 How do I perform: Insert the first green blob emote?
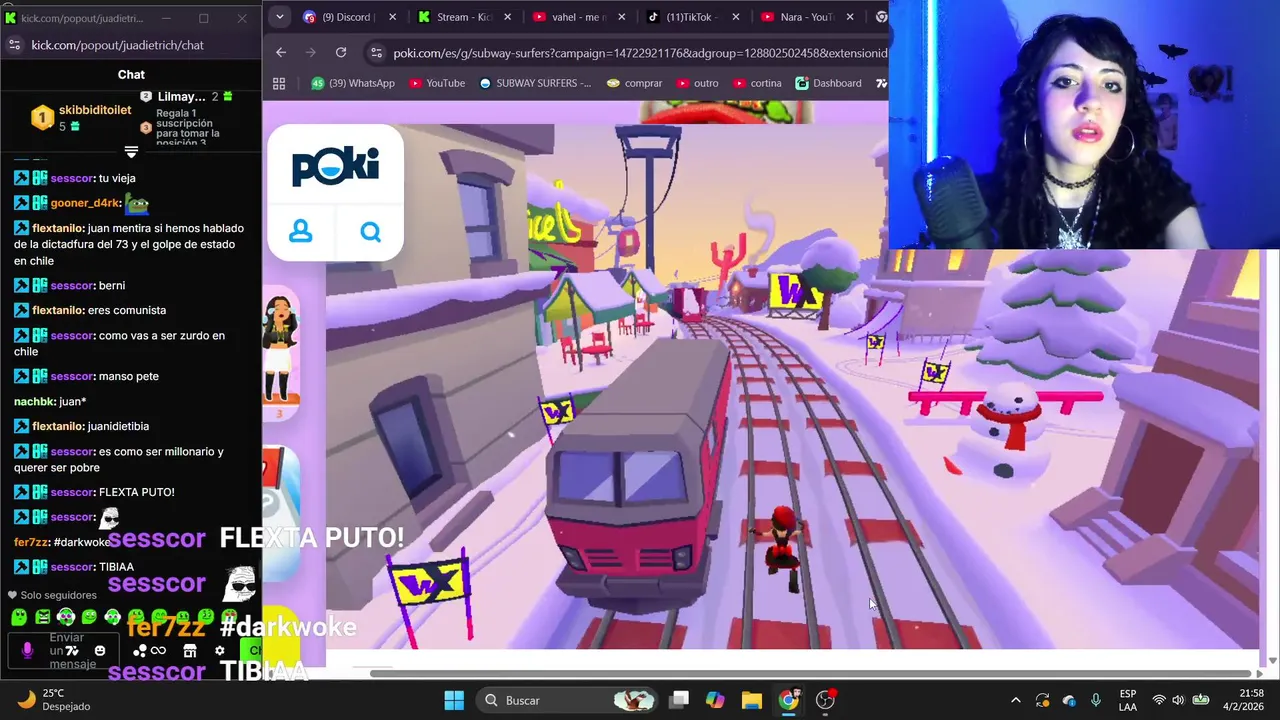[18, 618]
